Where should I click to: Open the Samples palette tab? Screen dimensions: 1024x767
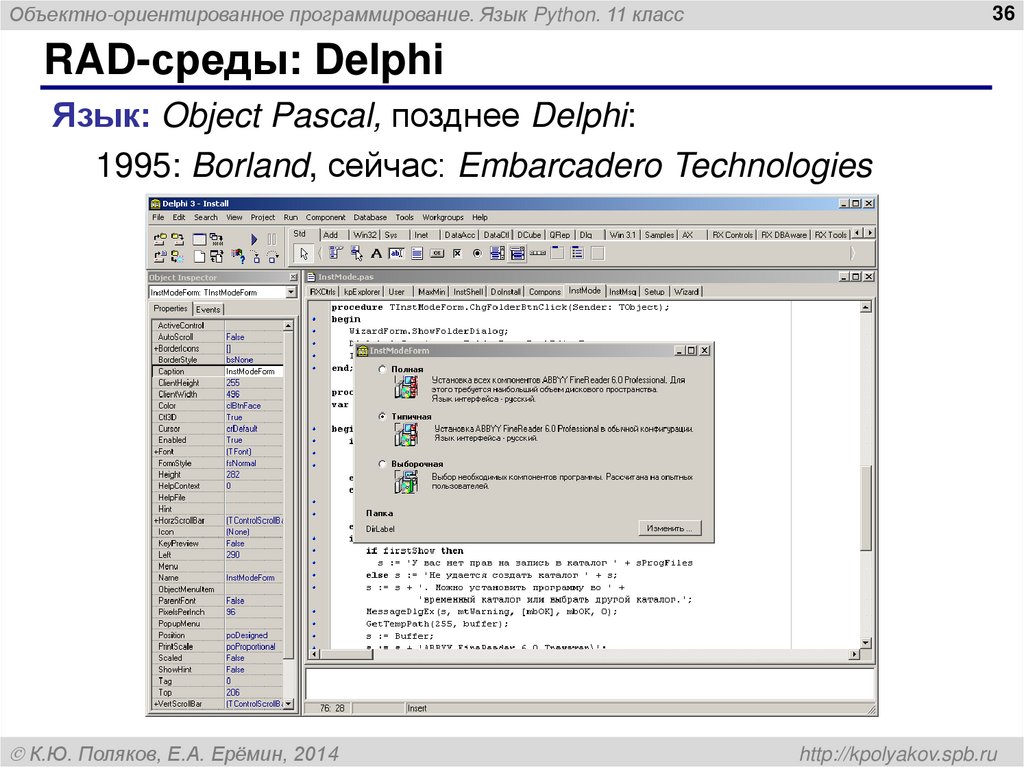659,235
